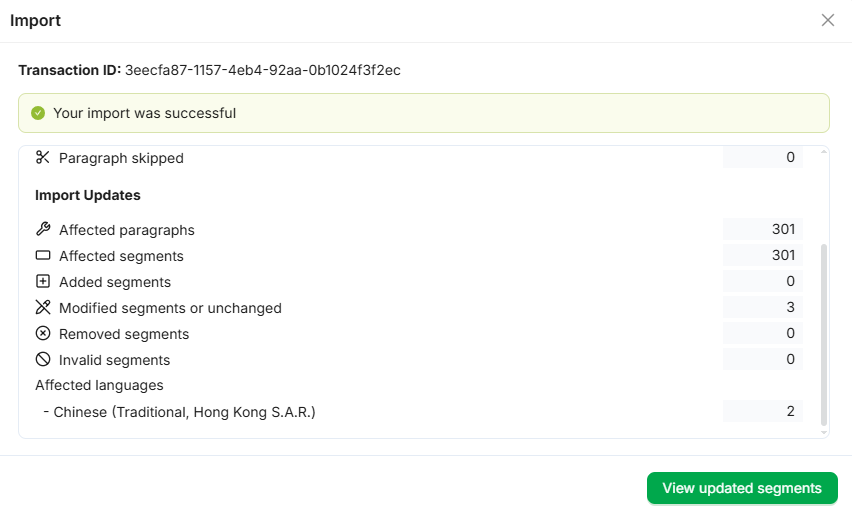Click the crossed pencil Modified segments icon
Viewport: 852px width, 517px height.
tap(42, 308)
